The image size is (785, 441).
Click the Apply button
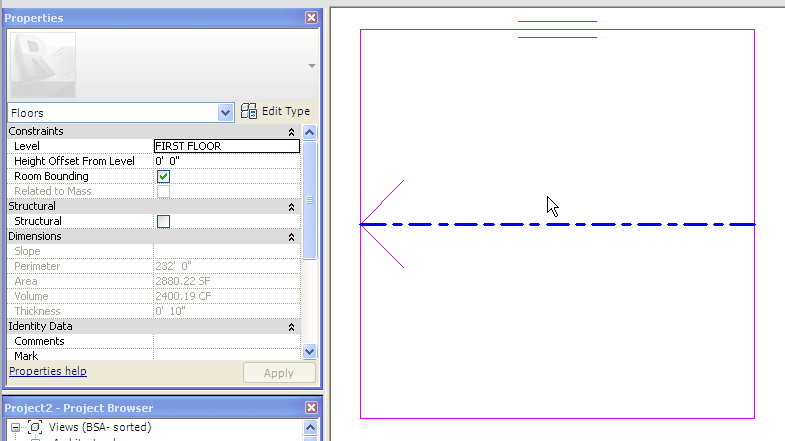coord(279,373)
